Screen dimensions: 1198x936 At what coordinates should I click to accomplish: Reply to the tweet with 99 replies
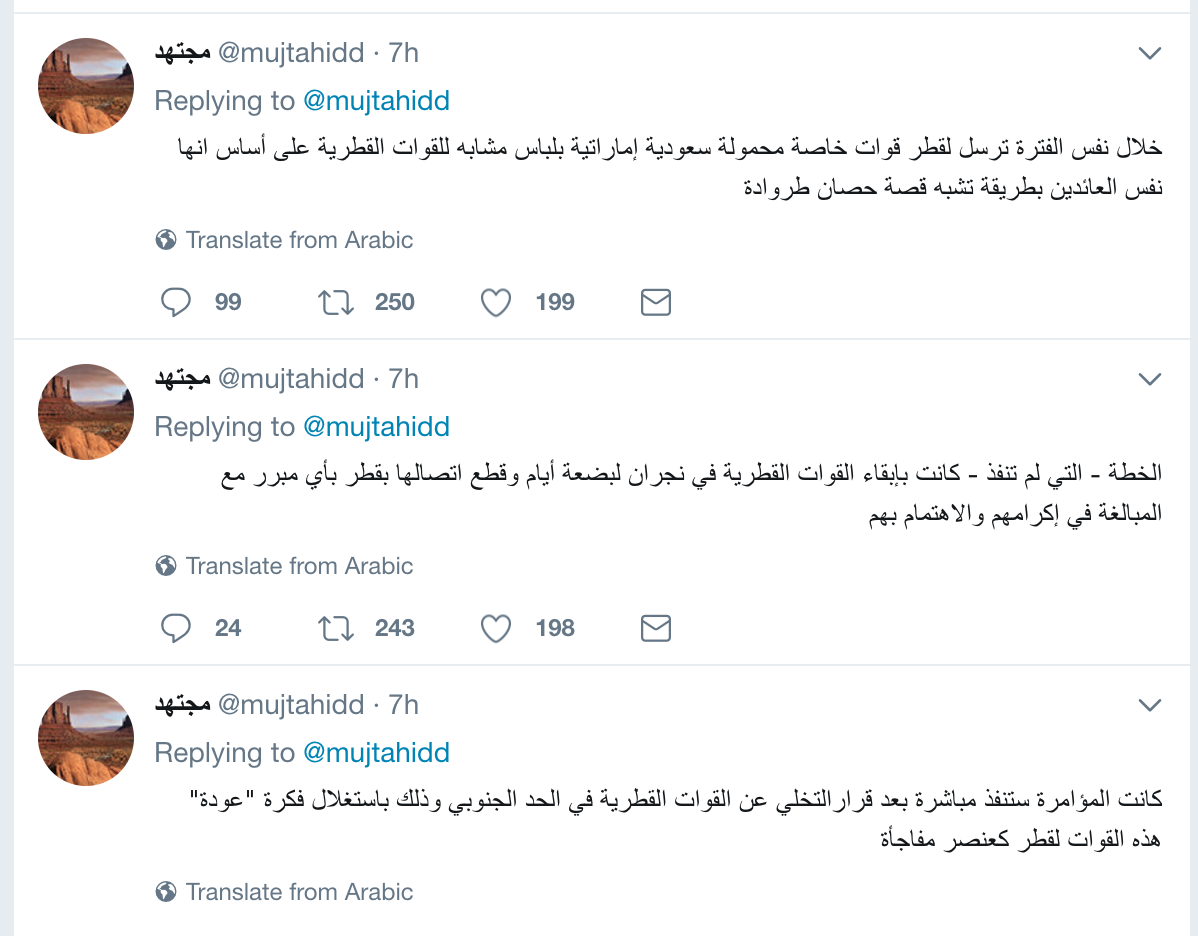(x=176, y=302)
